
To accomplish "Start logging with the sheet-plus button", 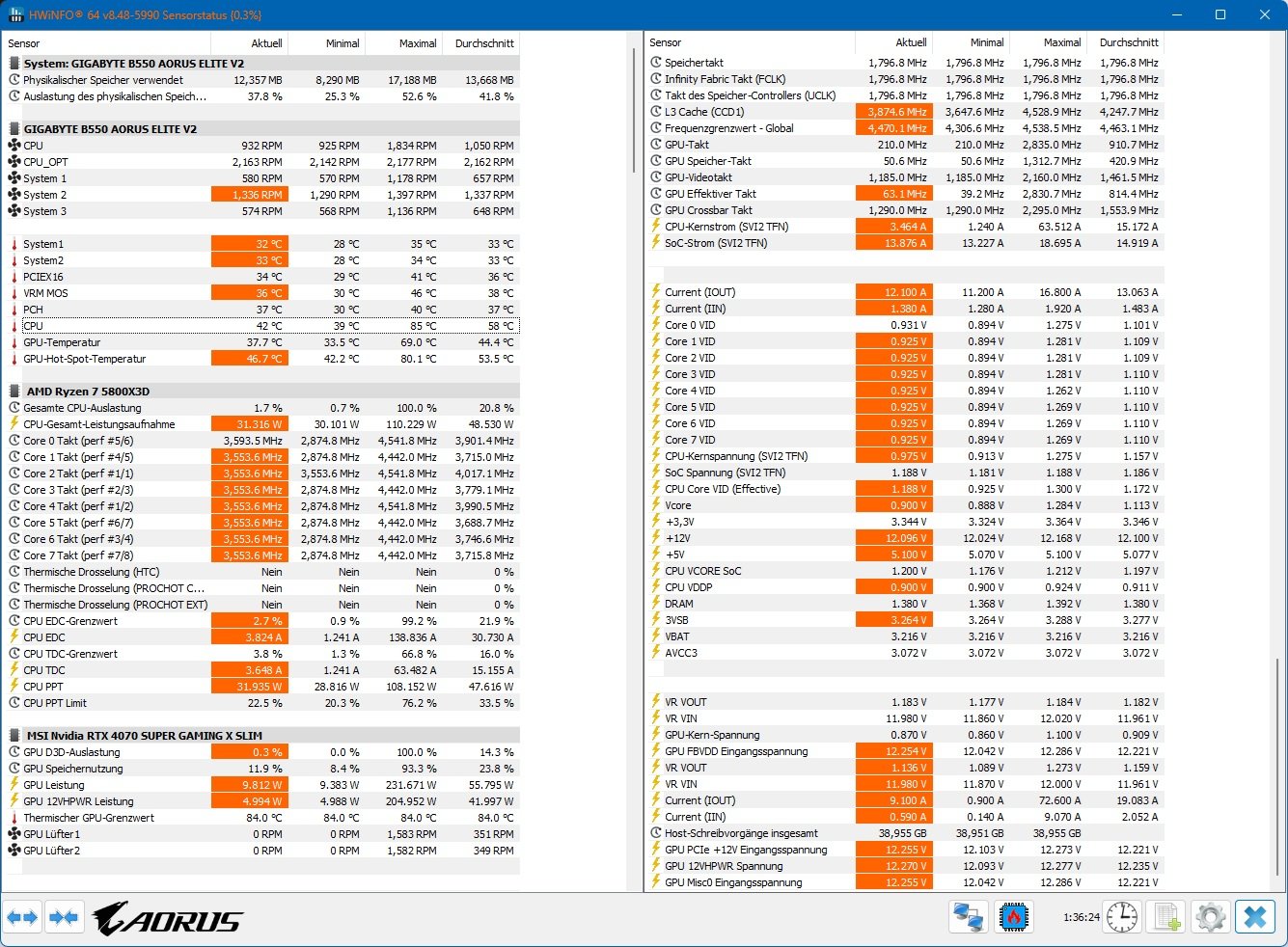I will coord(1167,917).
